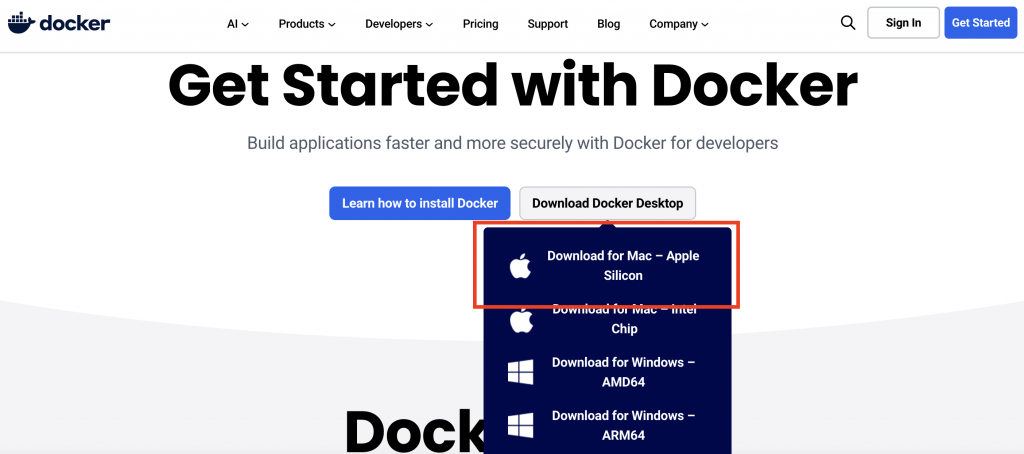The image size is (1024, 454).
Task: Expand the Products menu
Action: click(x=307, y=24)
